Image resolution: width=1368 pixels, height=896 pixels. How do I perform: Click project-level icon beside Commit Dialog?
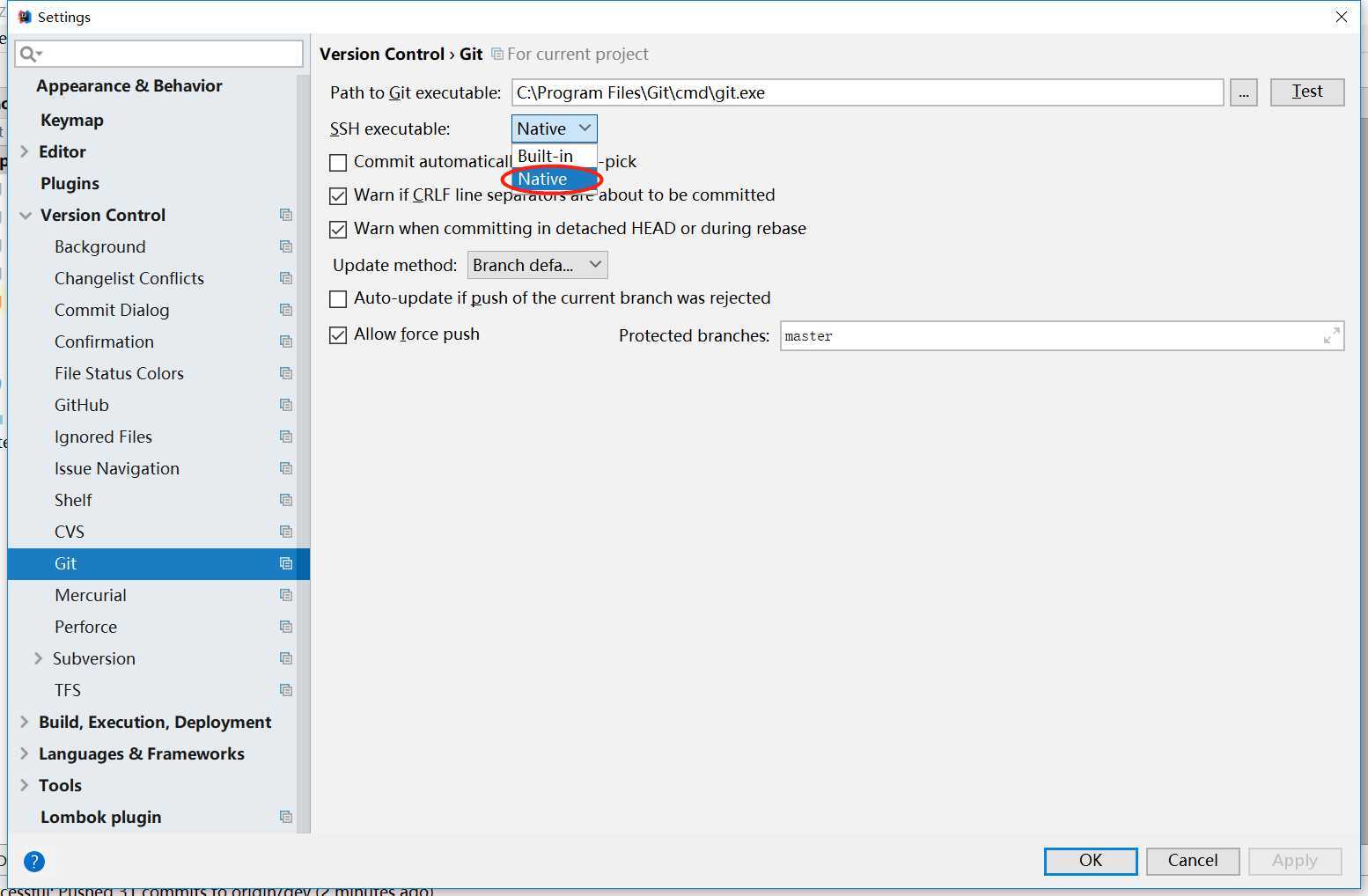(x=286, y=310)
